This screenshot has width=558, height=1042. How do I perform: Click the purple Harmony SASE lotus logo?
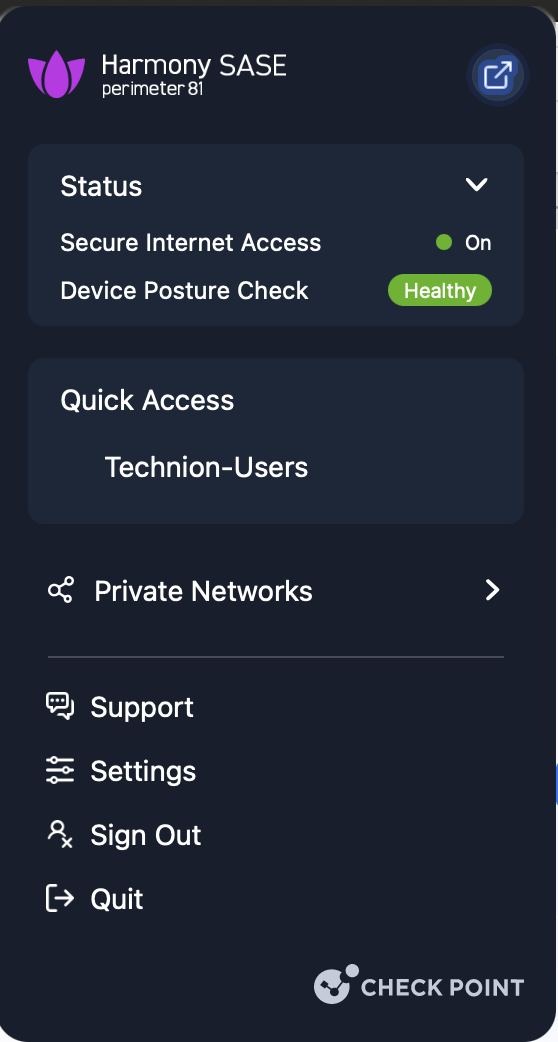tap(56, 74)
